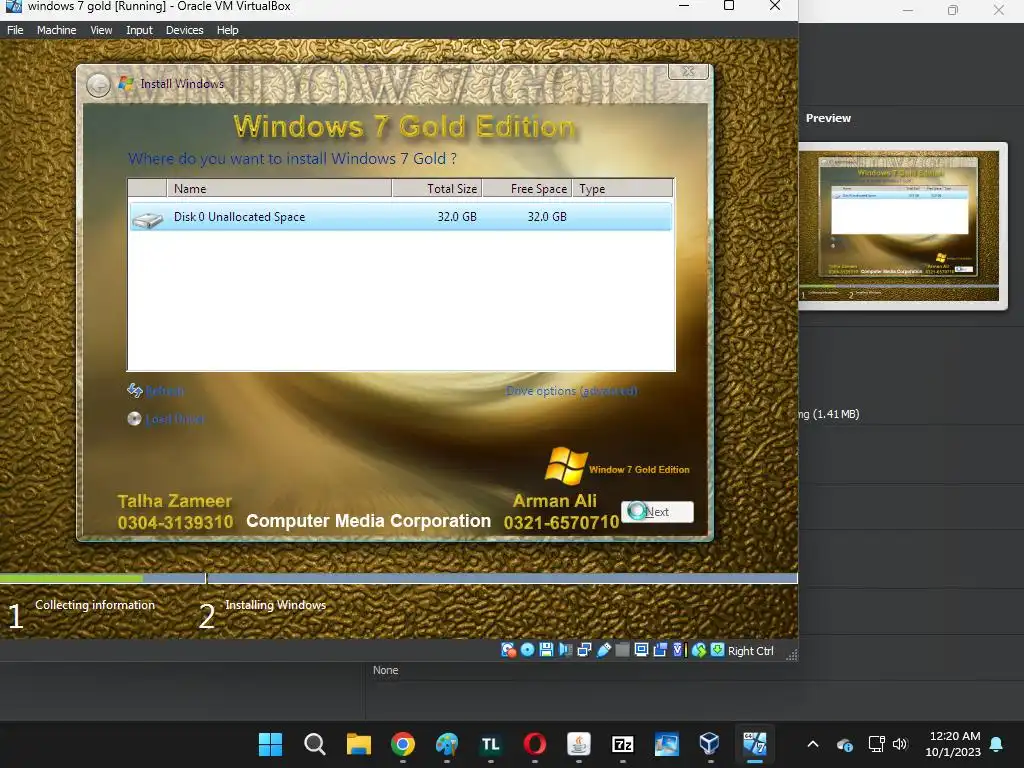Click the CPU virtualization 'V' status icon

tap(679, 650)
